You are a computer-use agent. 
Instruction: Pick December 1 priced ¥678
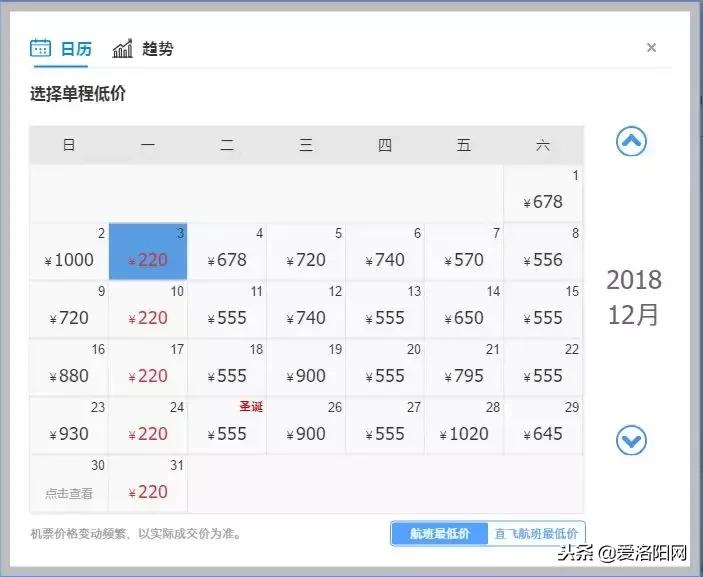point(543,194)
